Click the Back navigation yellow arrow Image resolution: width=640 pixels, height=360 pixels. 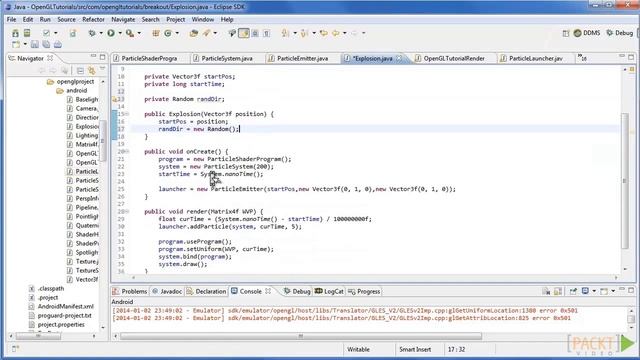336,33
